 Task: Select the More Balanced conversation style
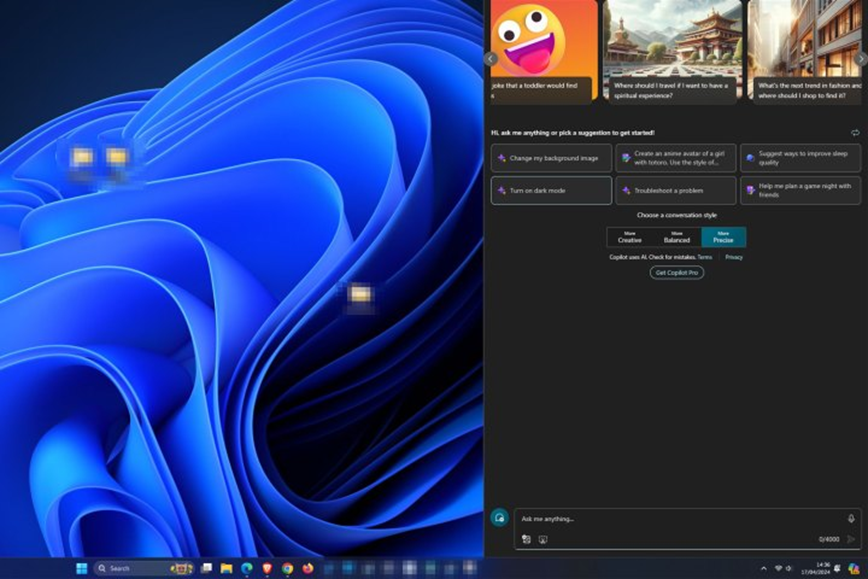pyautogui.click(x=677, y=237)
